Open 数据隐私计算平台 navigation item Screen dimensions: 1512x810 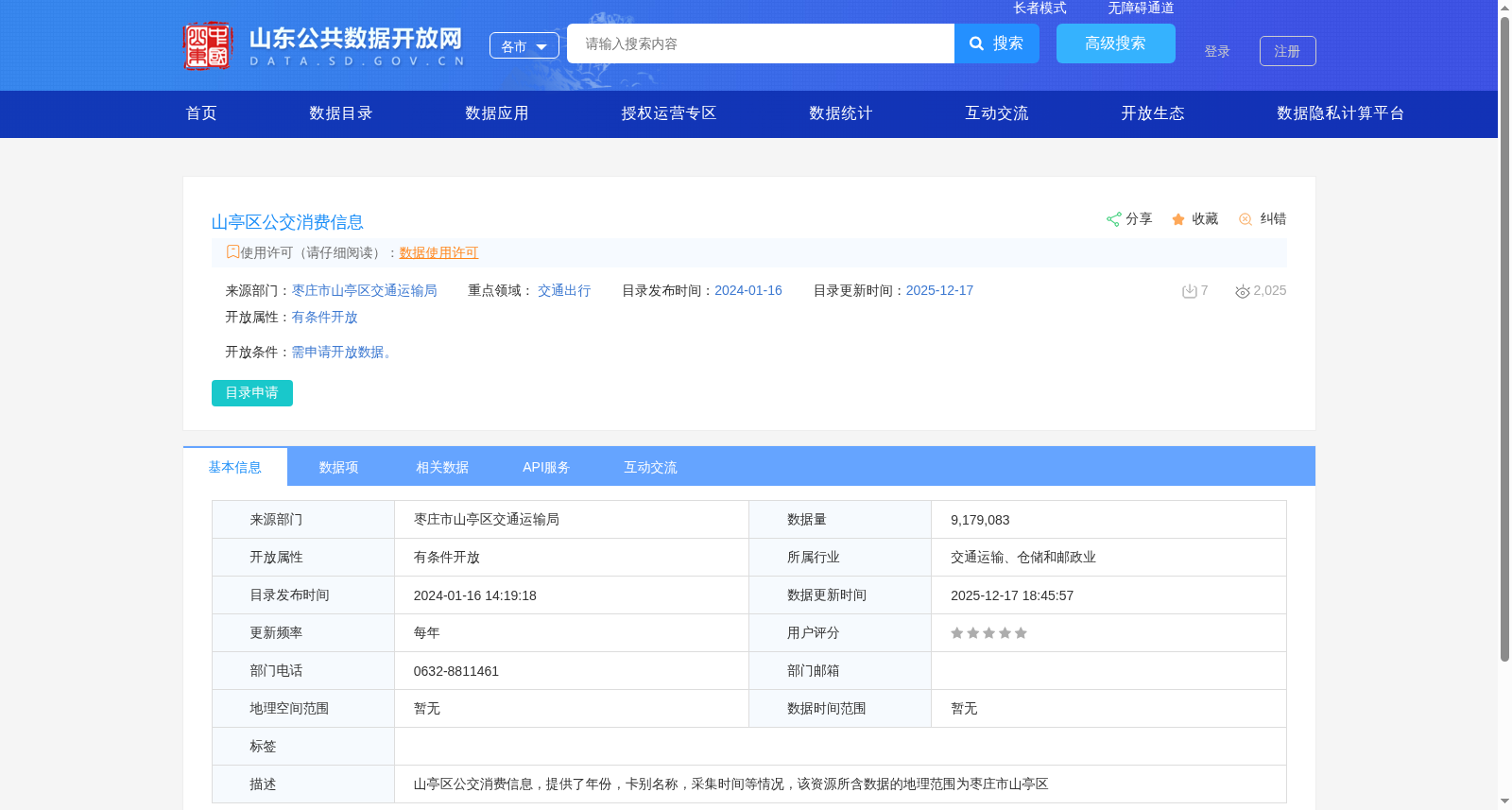tap(1341, 113)
